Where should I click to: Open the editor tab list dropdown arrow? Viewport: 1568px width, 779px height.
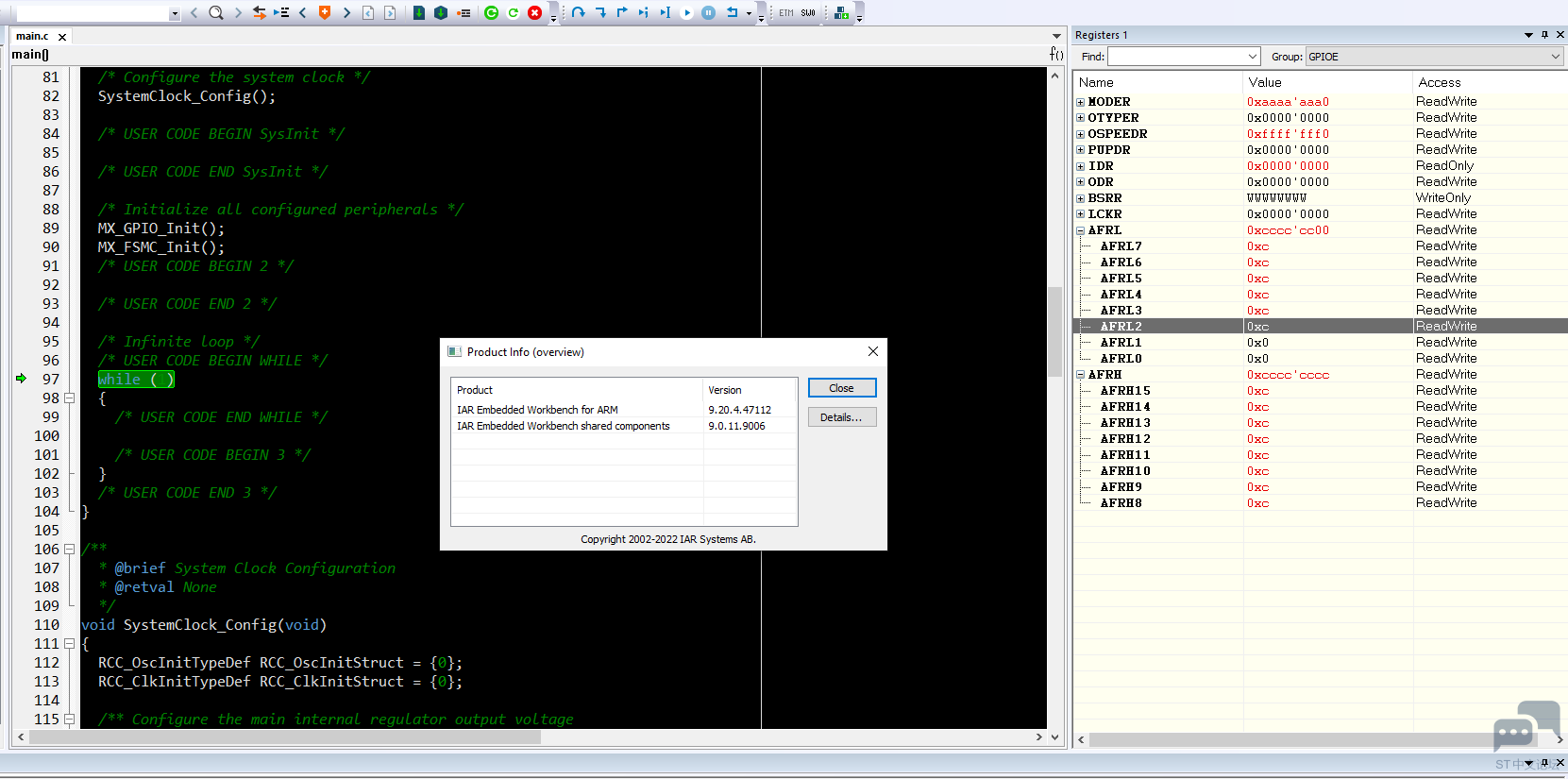pos(1056,36)
